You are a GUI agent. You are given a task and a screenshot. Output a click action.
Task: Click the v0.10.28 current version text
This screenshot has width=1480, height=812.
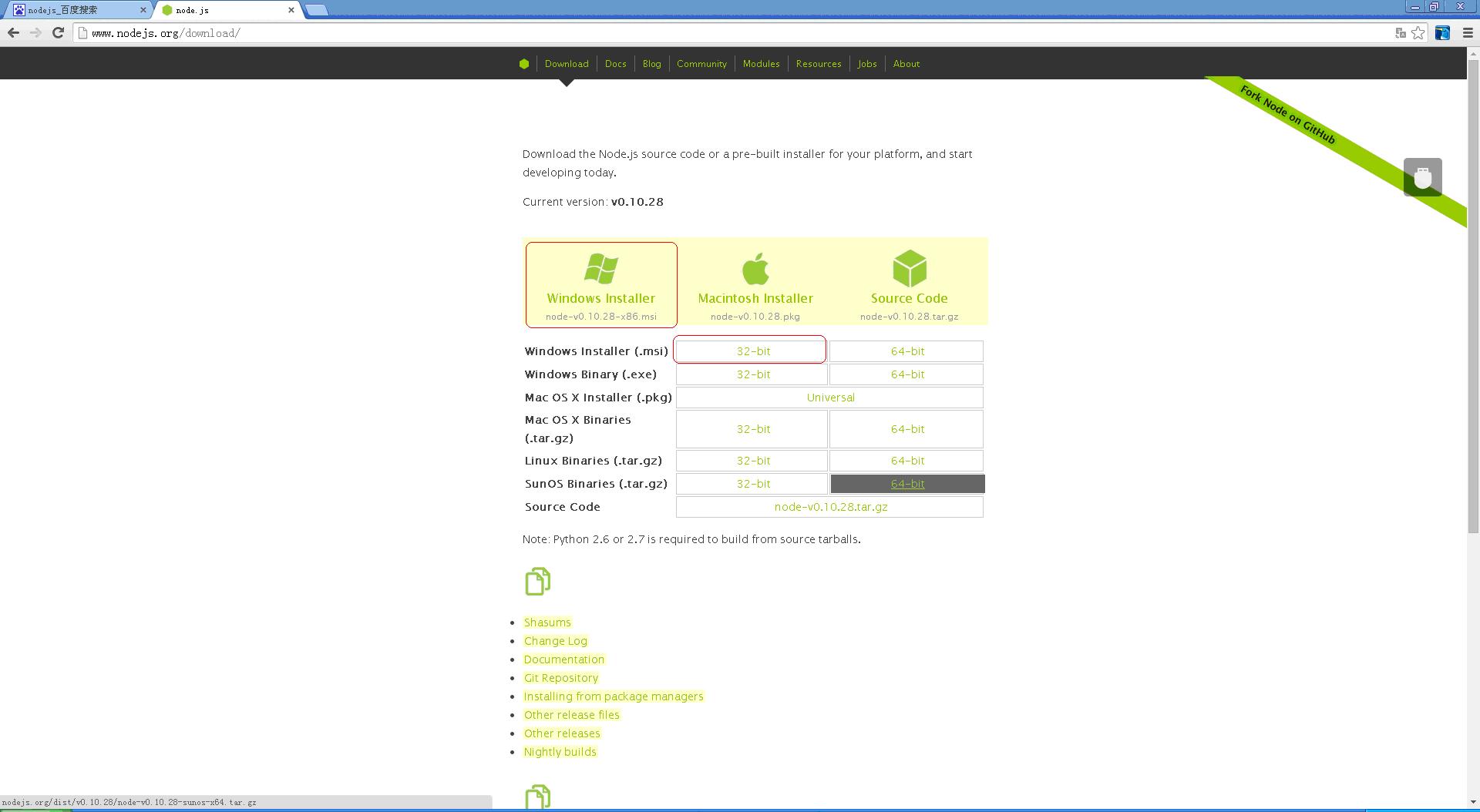coord(637,202)
